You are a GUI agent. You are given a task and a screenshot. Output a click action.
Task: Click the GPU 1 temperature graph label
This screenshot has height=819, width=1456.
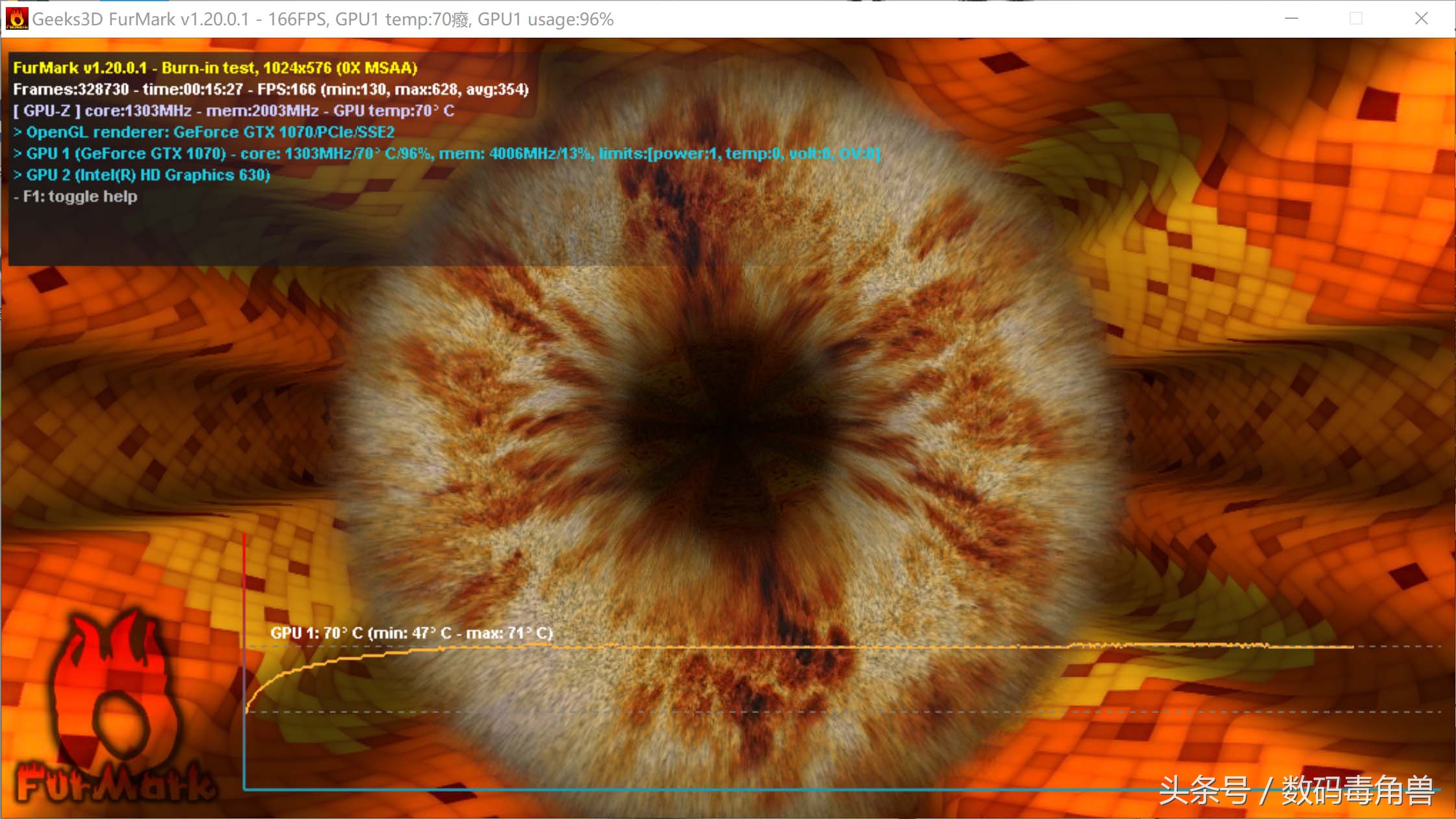click(411, 633)
